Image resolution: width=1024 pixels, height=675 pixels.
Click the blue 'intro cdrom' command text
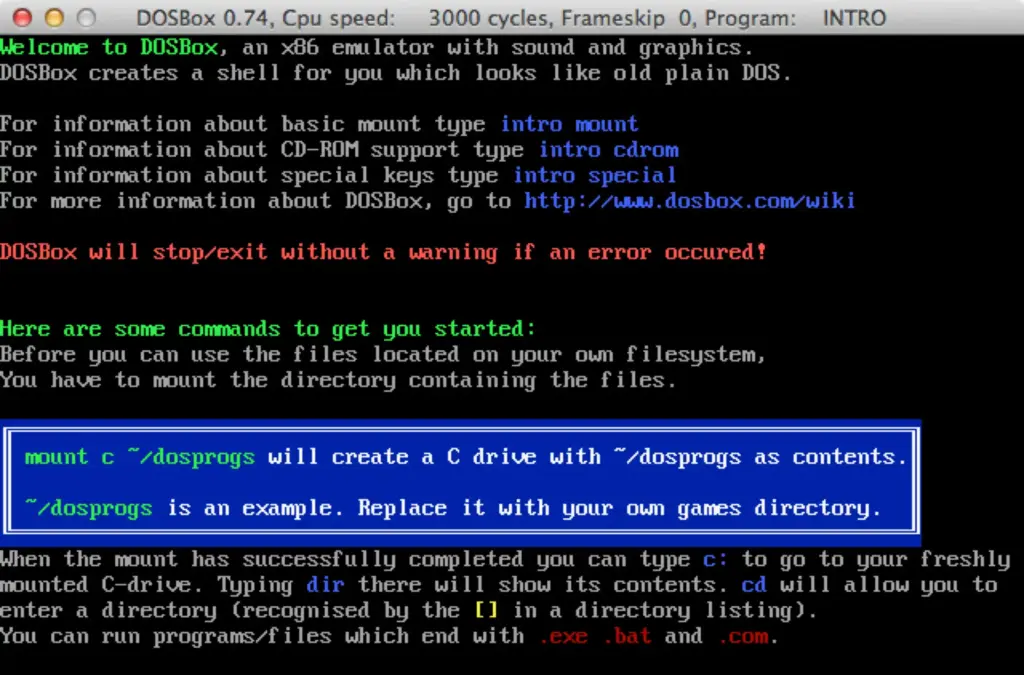click(x=609, y=149)
